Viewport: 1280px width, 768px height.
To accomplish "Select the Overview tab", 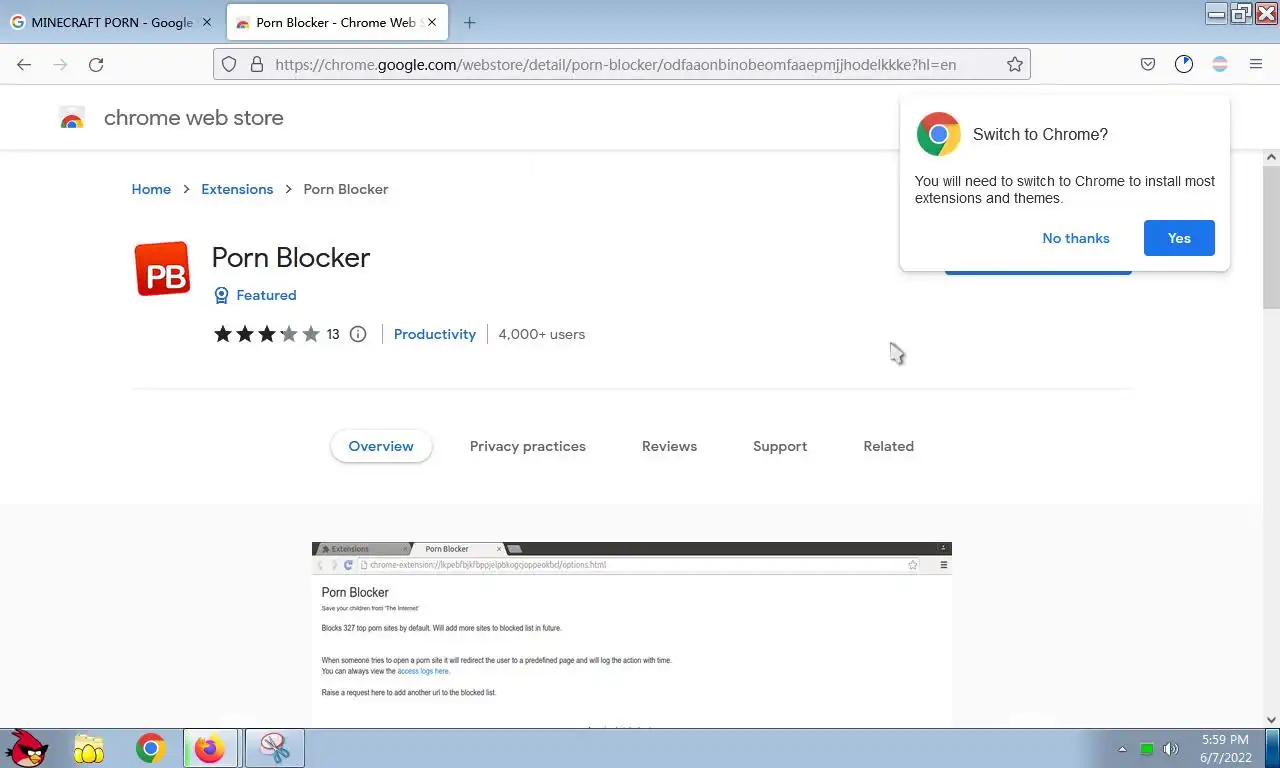I will tap(381, 446).
